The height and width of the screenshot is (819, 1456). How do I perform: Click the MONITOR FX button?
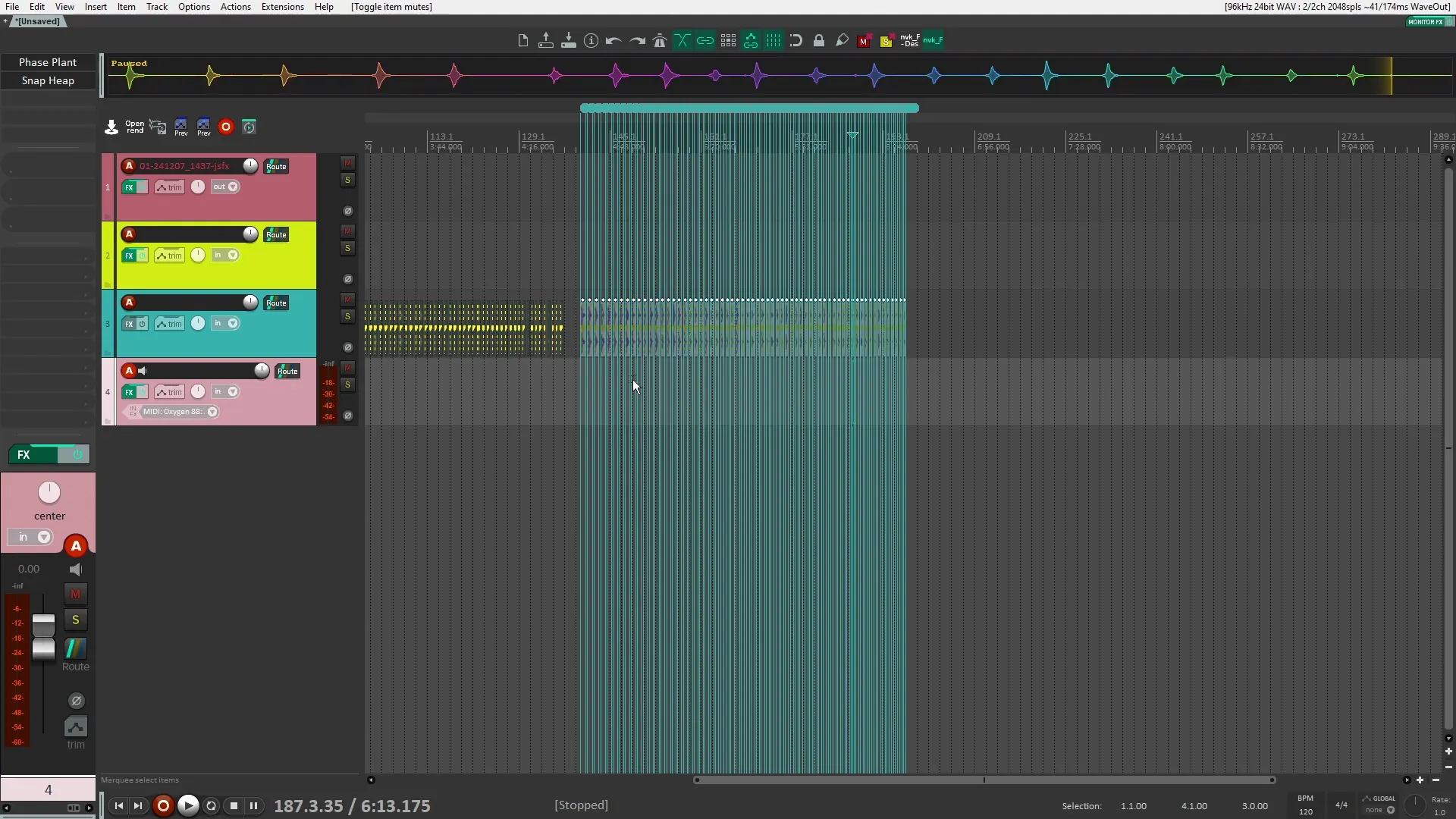point(1426,22)
